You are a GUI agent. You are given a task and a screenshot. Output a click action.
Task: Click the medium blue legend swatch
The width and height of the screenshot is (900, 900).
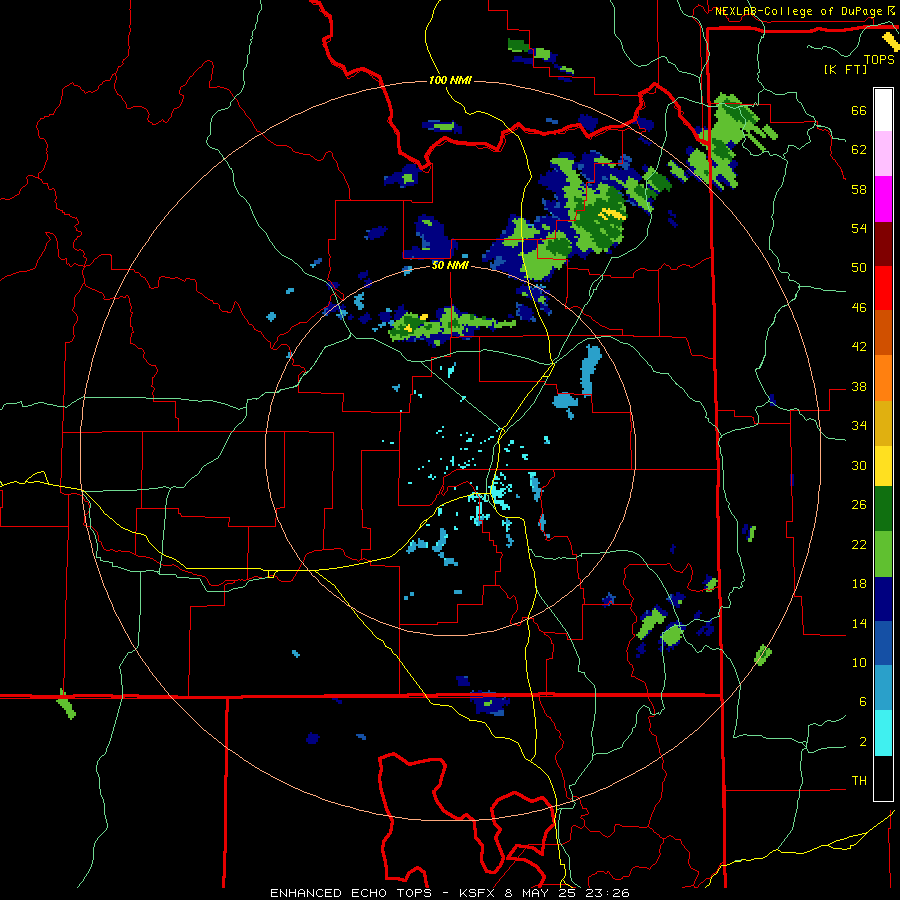pos(883,643)
